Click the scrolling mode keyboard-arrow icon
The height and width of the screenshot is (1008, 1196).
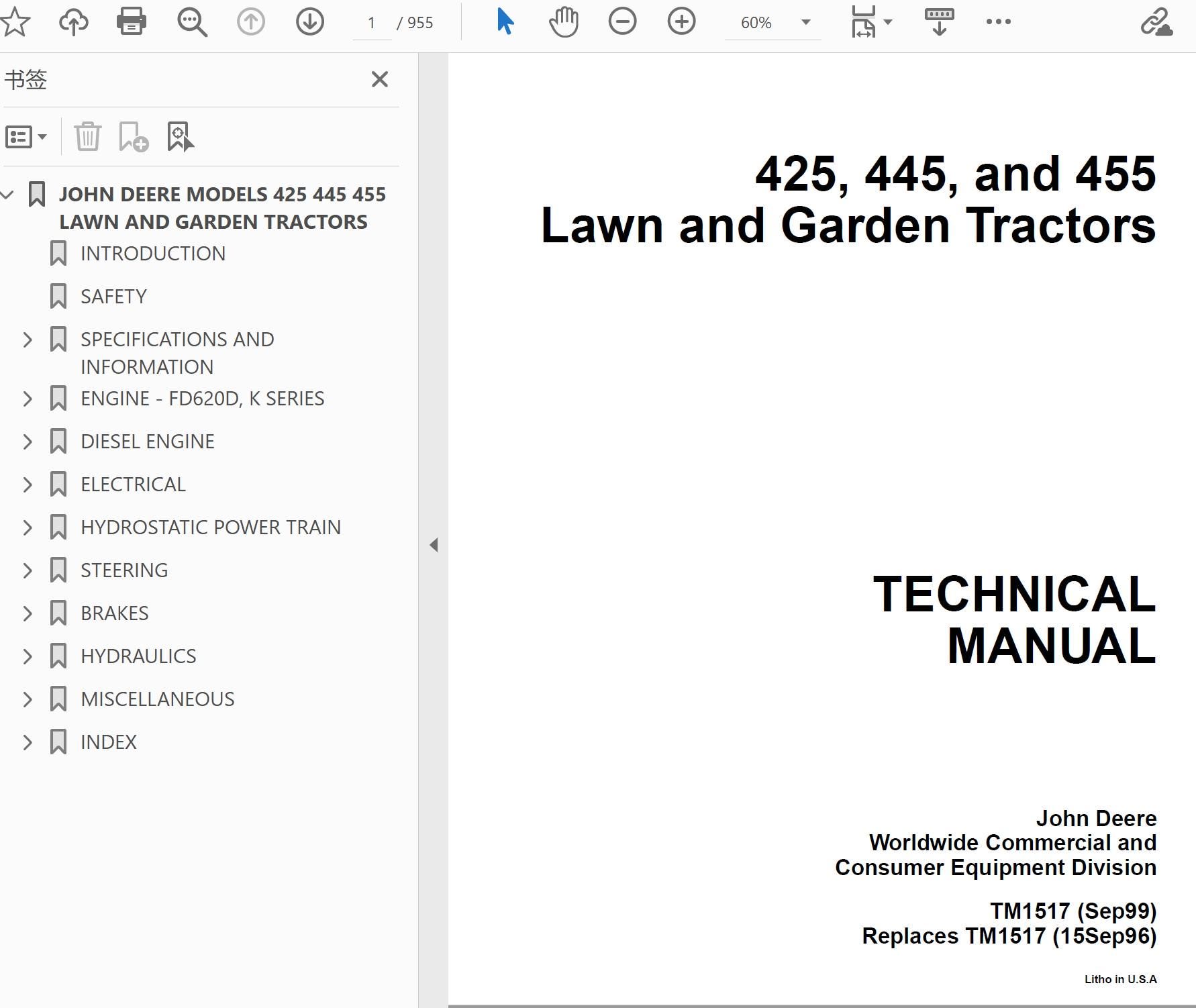(940, 21)
